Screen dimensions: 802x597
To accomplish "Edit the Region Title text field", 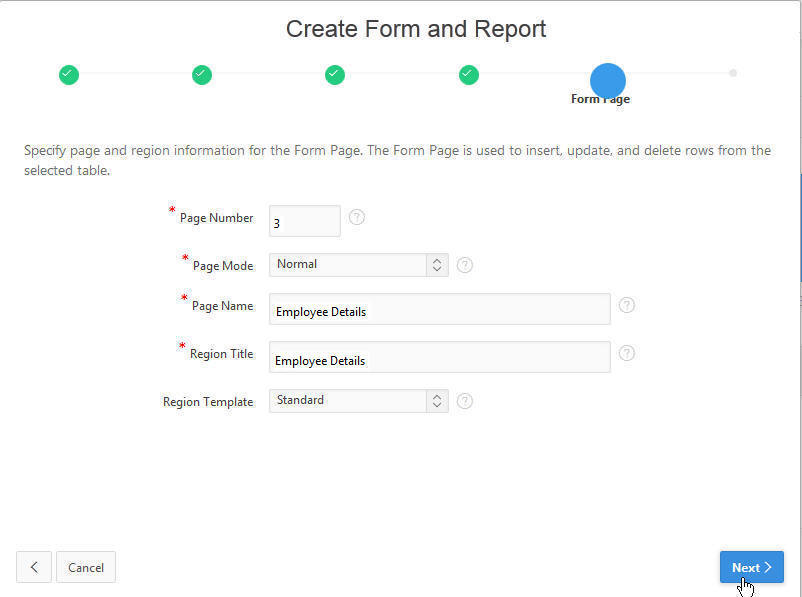I will click(x=439, y=357).
